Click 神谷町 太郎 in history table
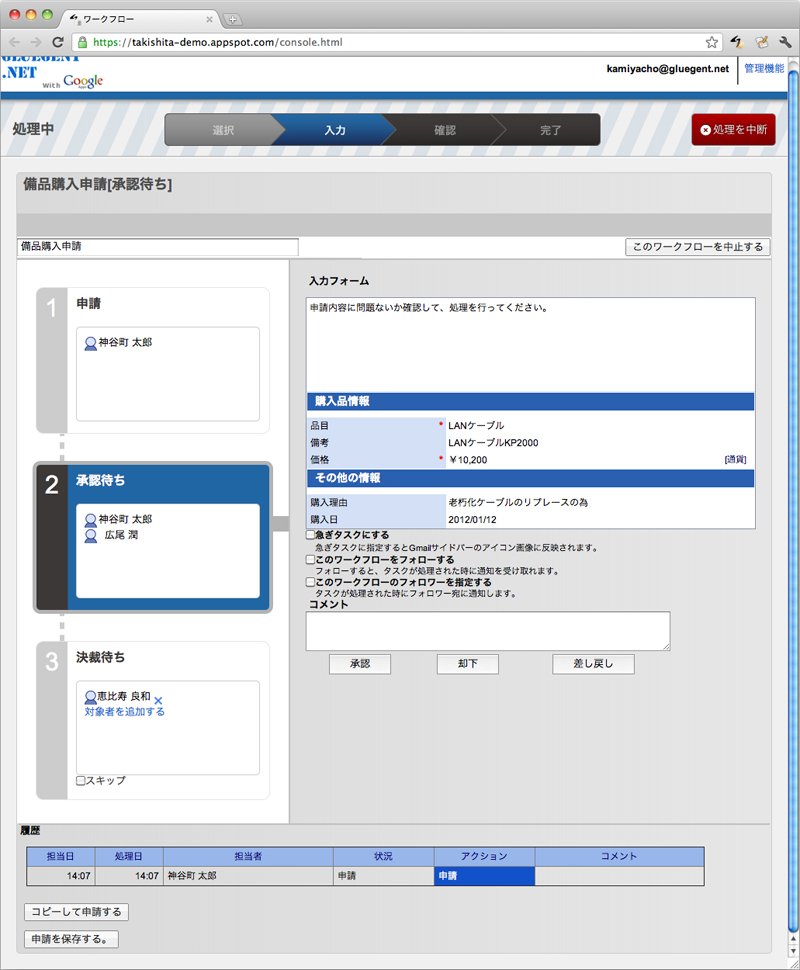Viewport: 800px width, 970px height. click(192, 876)
